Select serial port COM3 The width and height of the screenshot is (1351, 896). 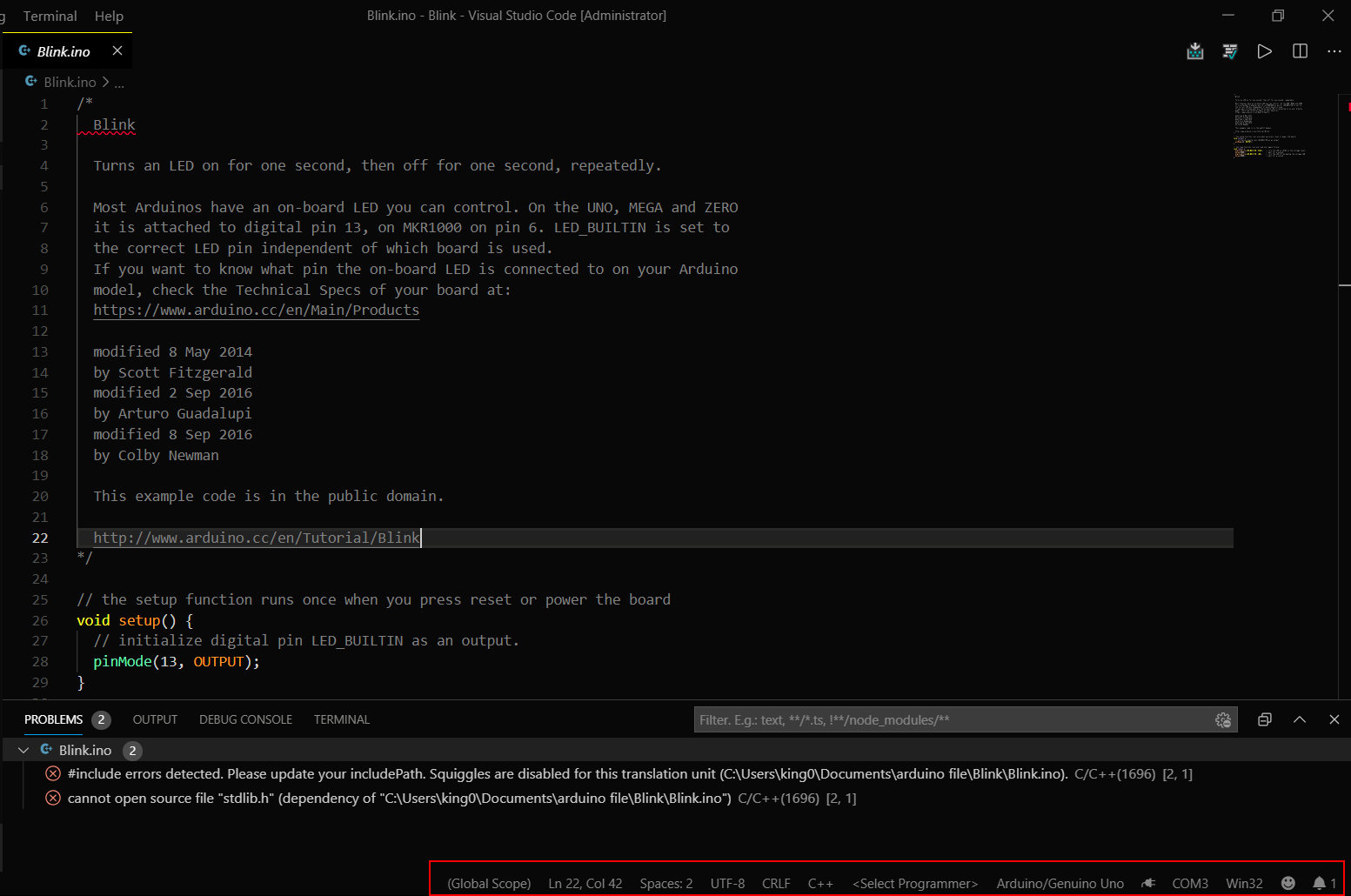[1190, 883]
